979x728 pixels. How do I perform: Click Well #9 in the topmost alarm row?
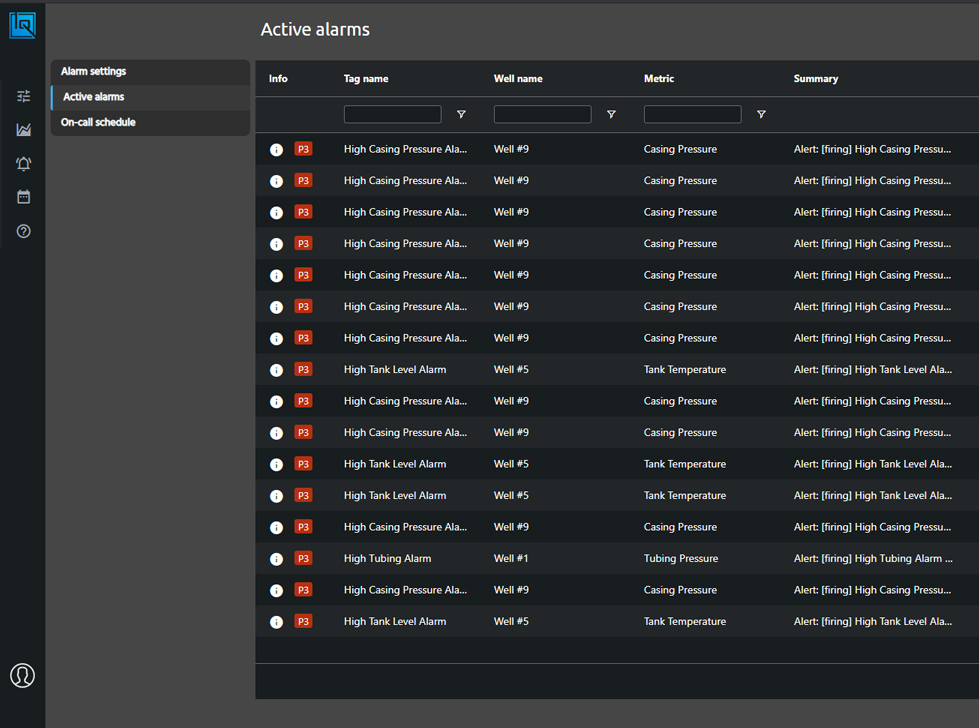[x=511, y=149]
